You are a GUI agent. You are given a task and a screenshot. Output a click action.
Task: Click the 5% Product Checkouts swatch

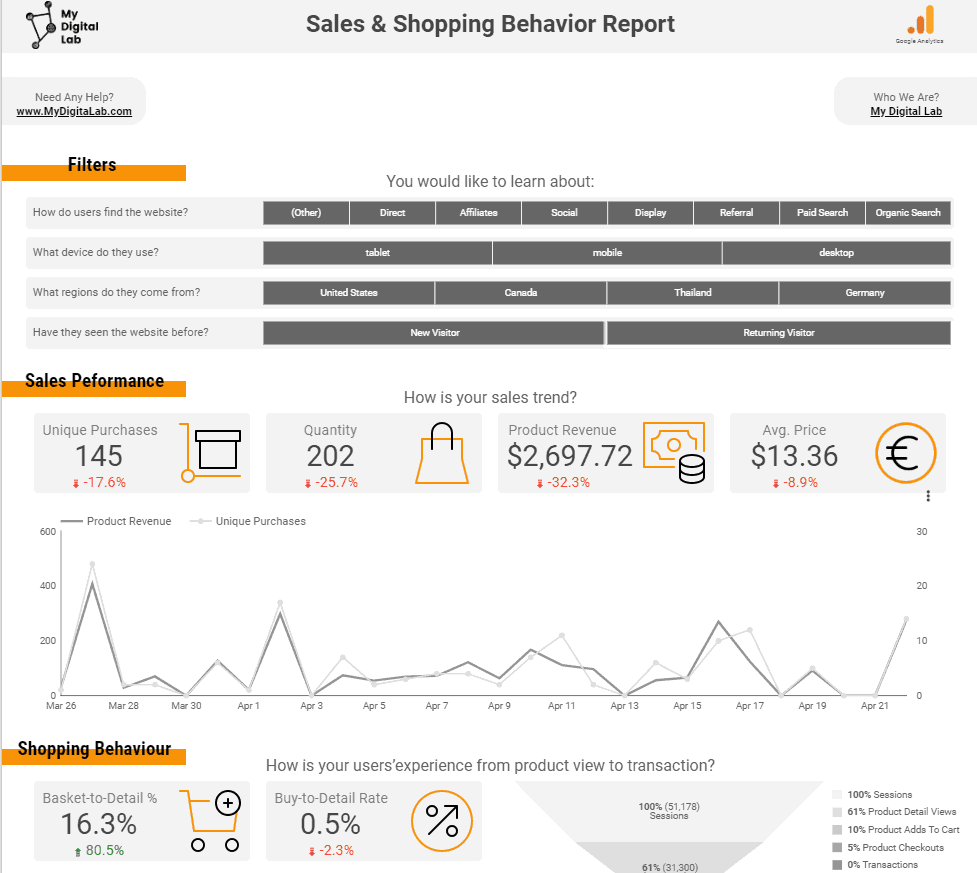pos(837,847)
